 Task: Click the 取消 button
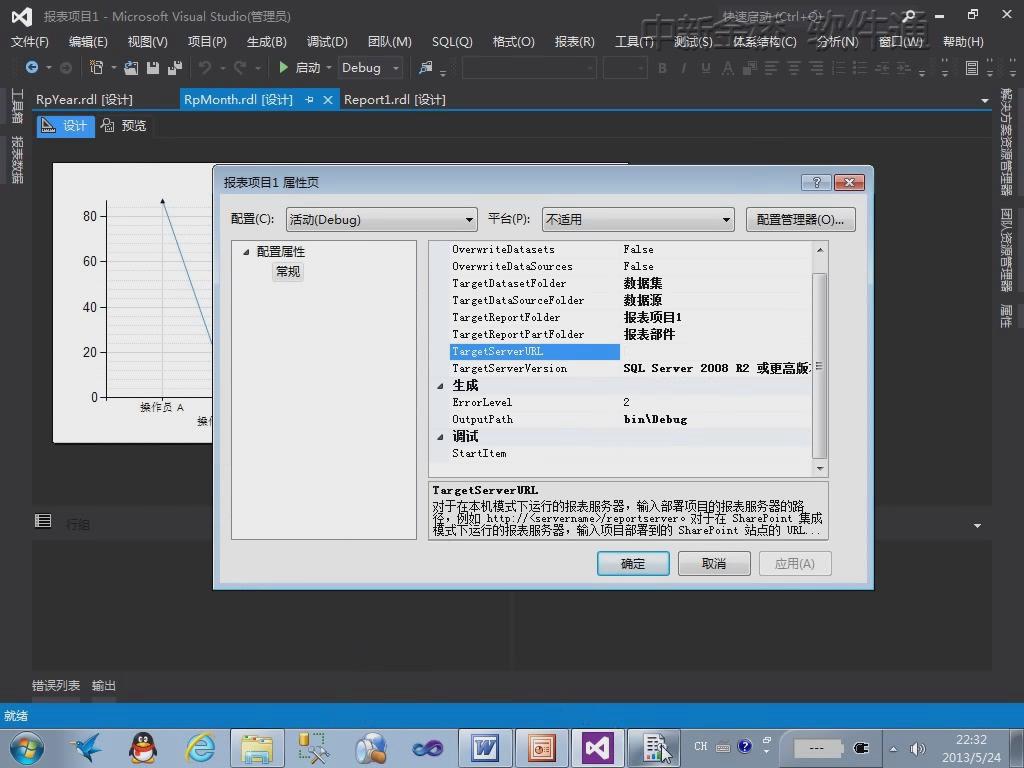click(714, 563)
